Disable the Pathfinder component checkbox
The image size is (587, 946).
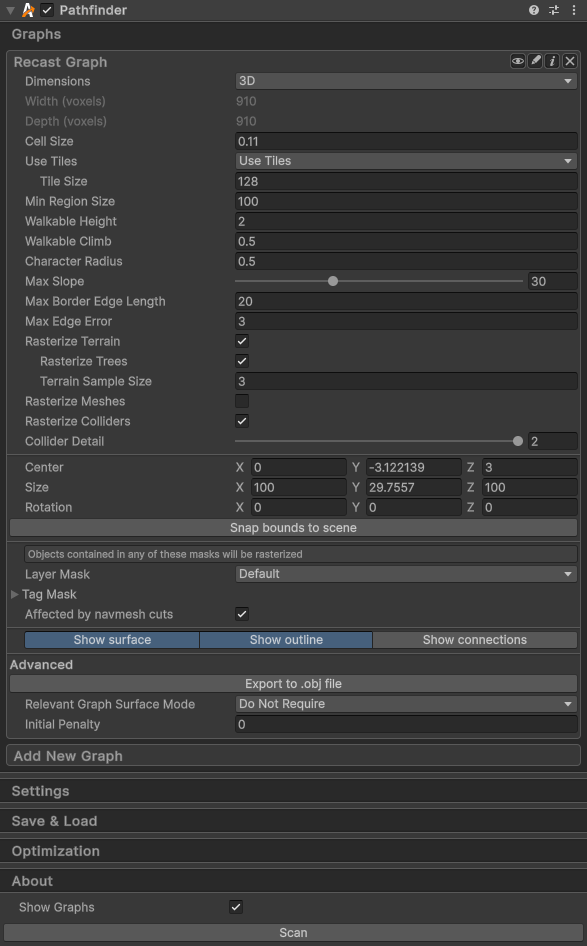[47, 10]
